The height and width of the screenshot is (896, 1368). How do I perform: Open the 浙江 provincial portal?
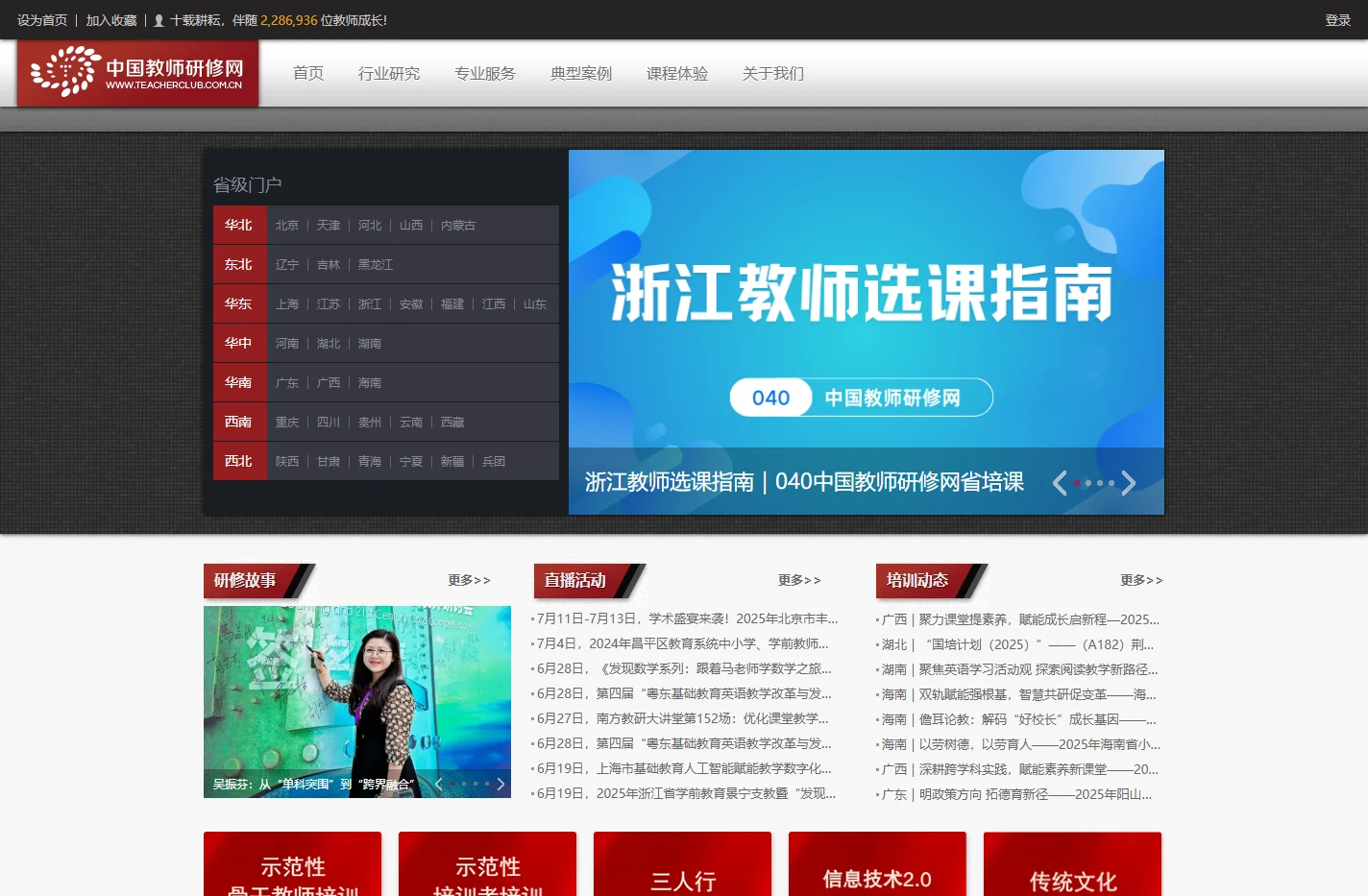point(370,303)
